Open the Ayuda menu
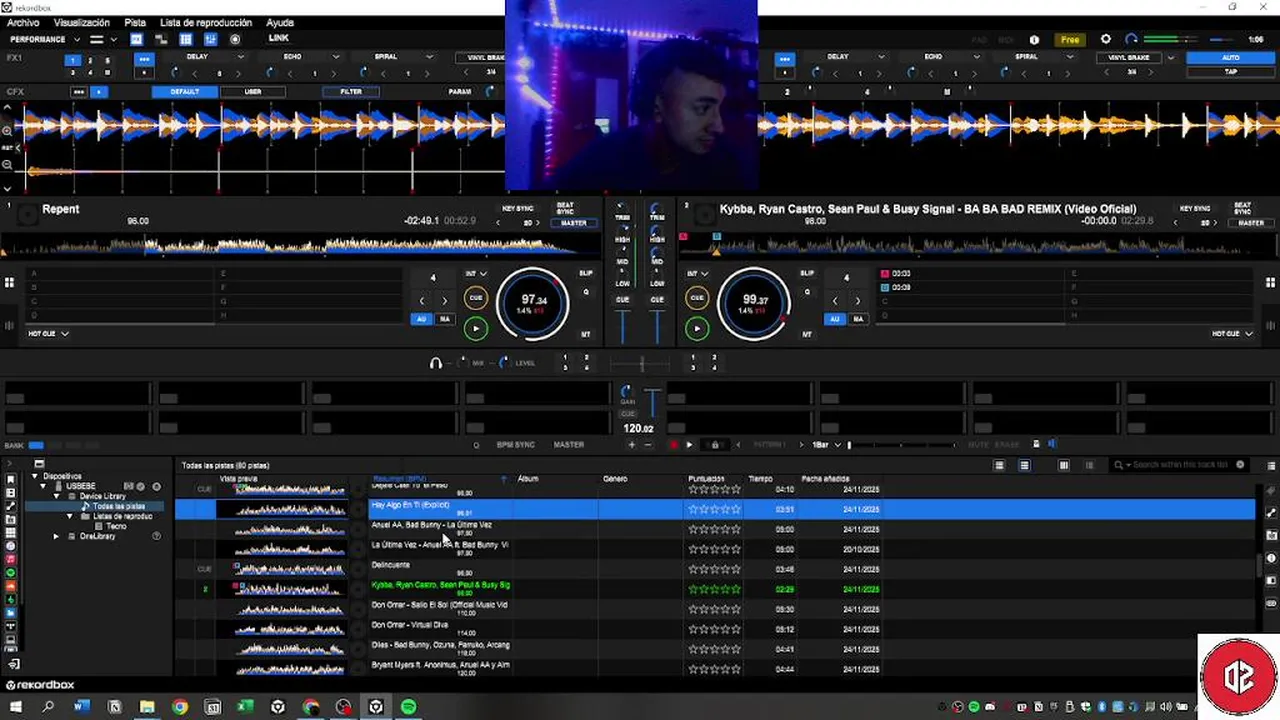 click(x=280, y=22)
